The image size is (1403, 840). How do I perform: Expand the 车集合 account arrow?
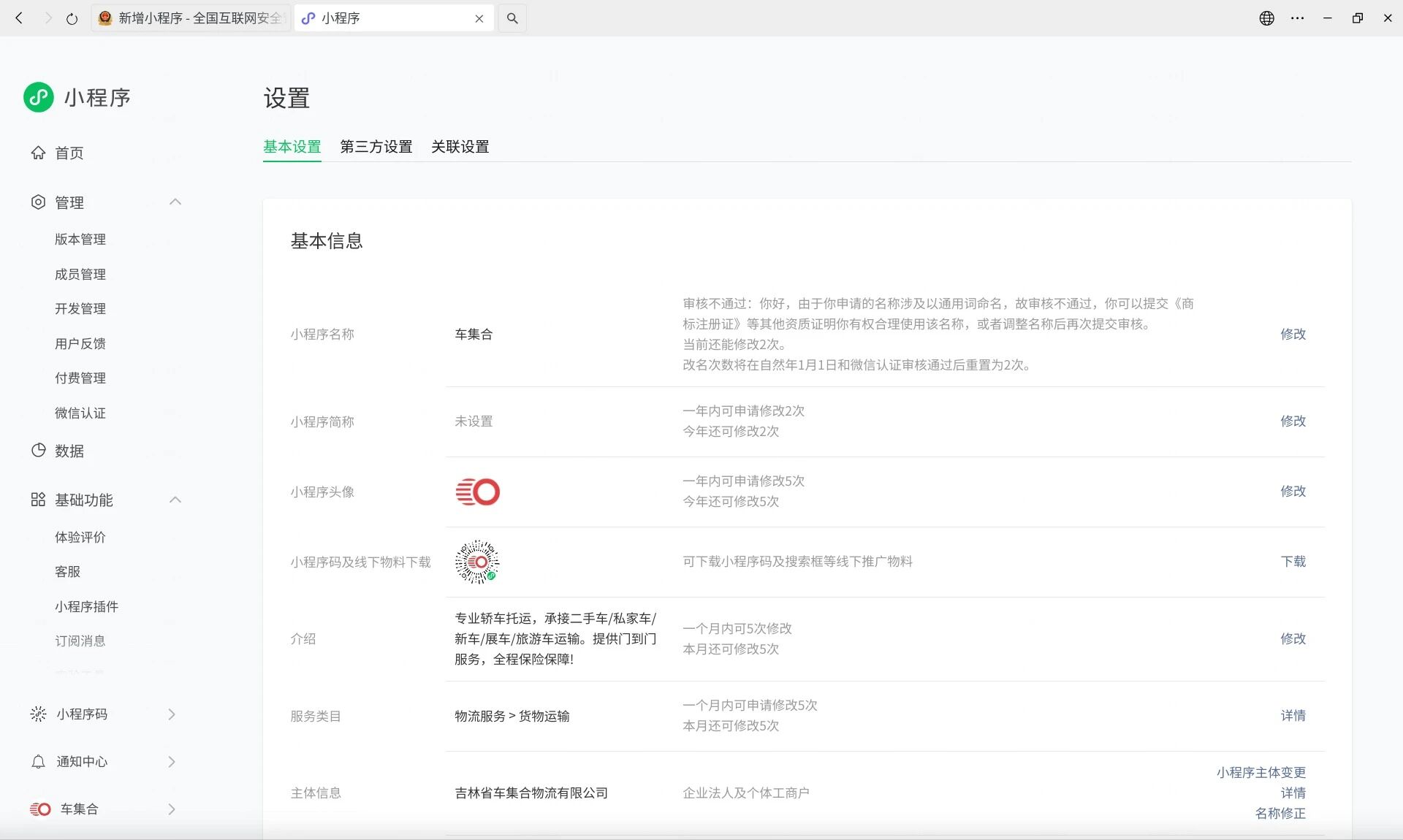coord(172,809)
